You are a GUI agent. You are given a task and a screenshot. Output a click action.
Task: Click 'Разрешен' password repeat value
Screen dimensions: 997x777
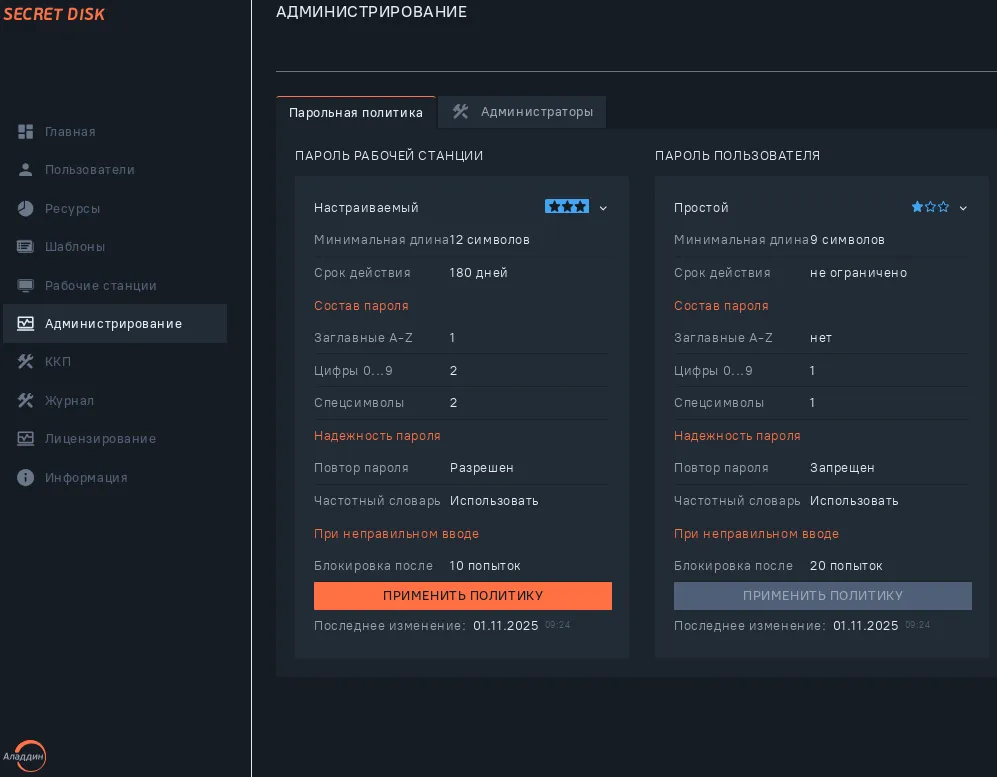coord(482,468)
